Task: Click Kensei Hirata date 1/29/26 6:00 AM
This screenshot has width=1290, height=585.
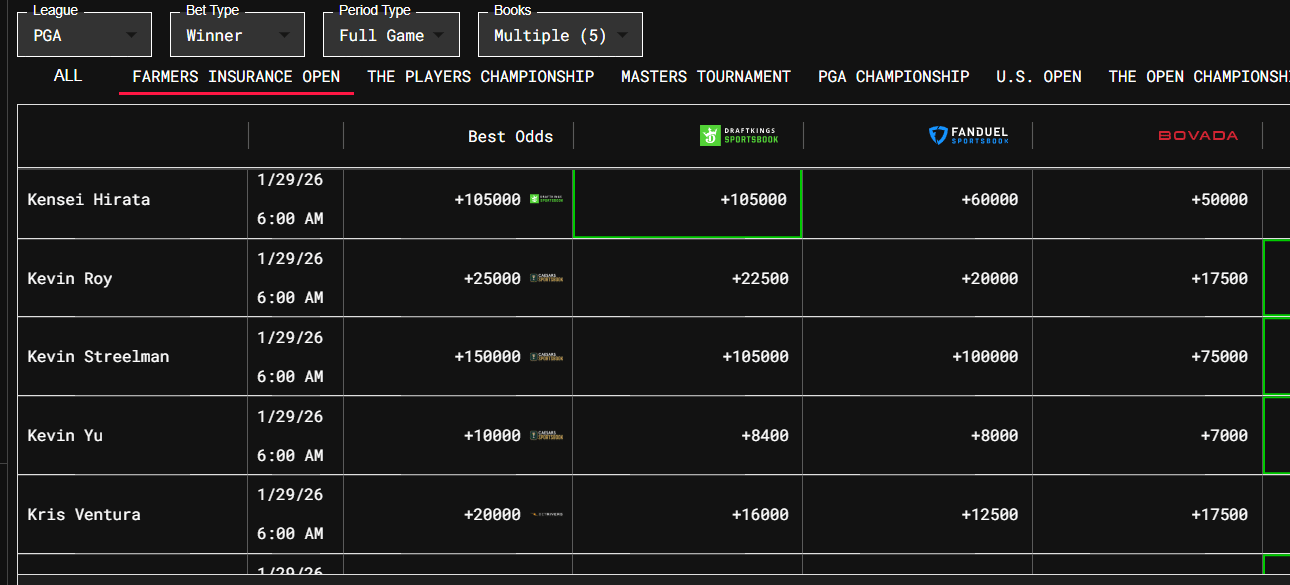Action: pos(290,199)
